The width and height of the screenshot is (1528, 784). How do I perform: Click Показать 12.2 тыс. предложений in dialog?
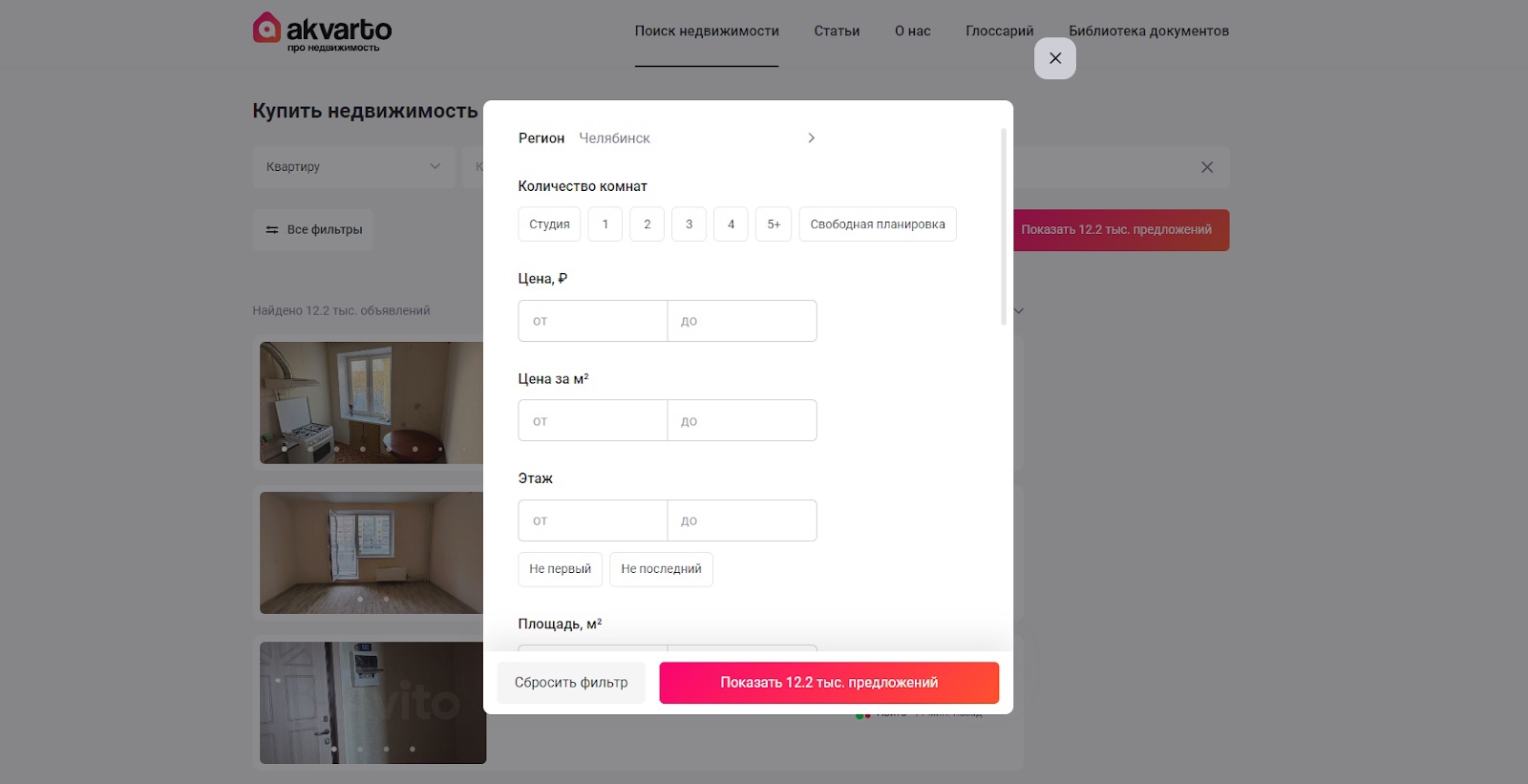pyautogui.click(x=829, y=683)
